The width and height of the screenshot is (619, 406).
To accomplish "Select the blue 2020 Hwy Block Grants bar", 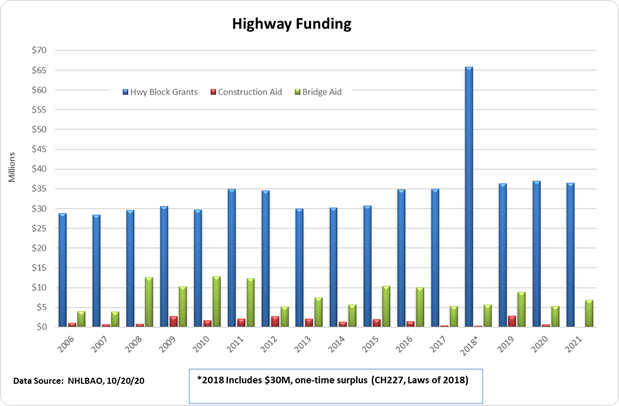I will 536,254.
